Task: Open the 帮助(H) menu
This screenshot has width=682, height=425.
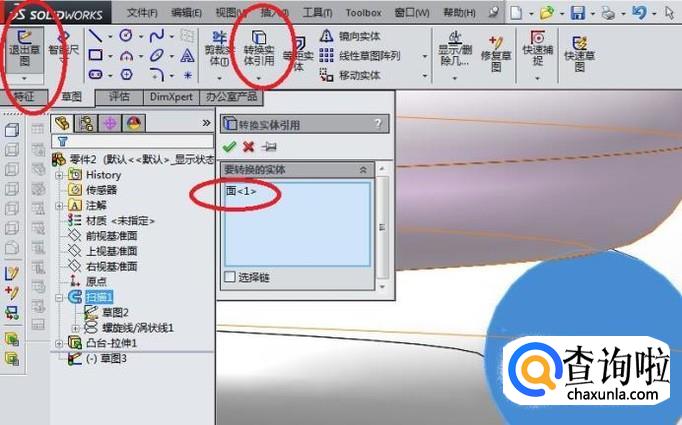Action: tap(459, 13)
